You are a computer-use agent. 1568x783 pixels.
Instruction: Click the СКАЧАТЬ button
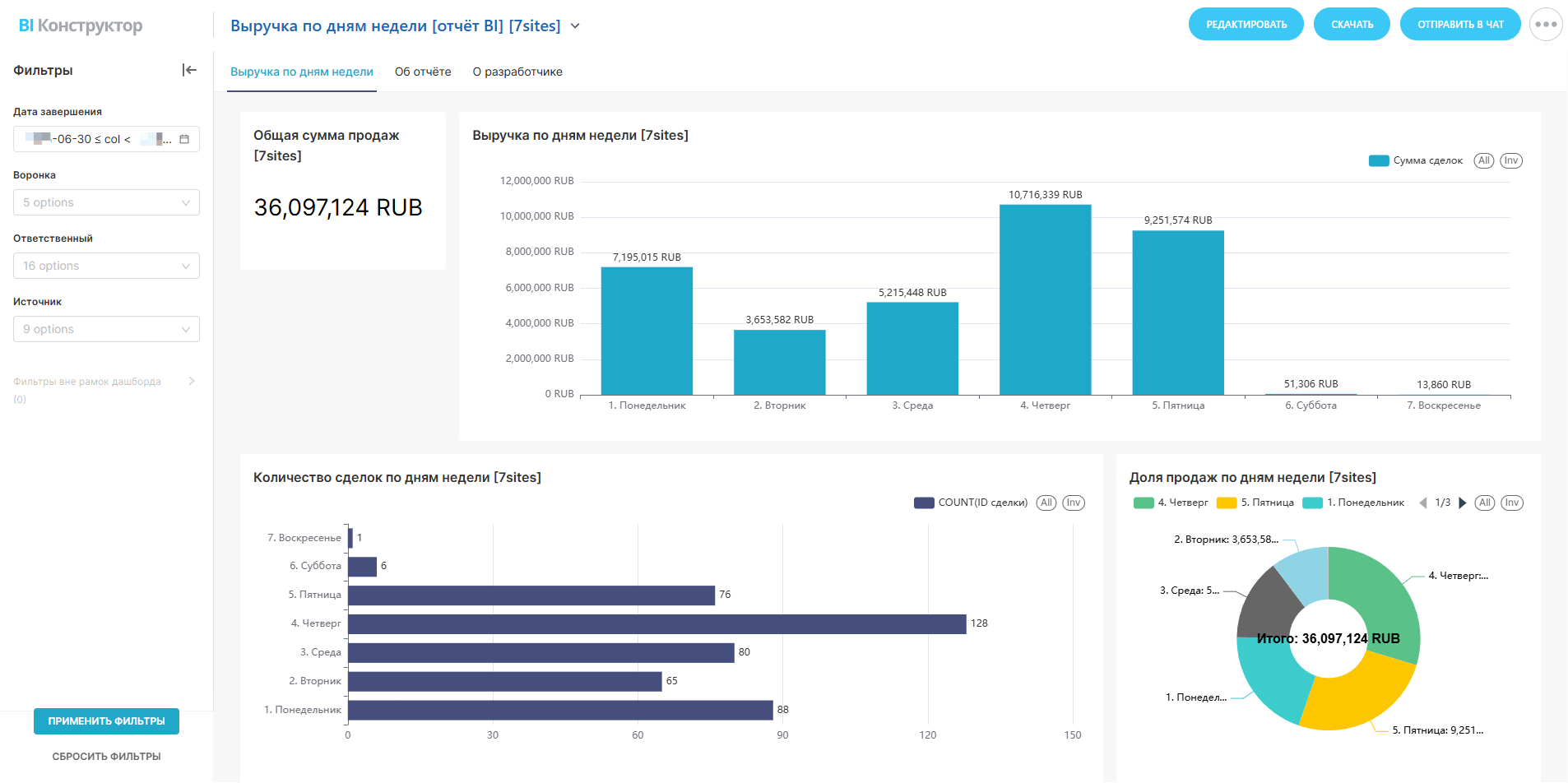(1352, 25)
